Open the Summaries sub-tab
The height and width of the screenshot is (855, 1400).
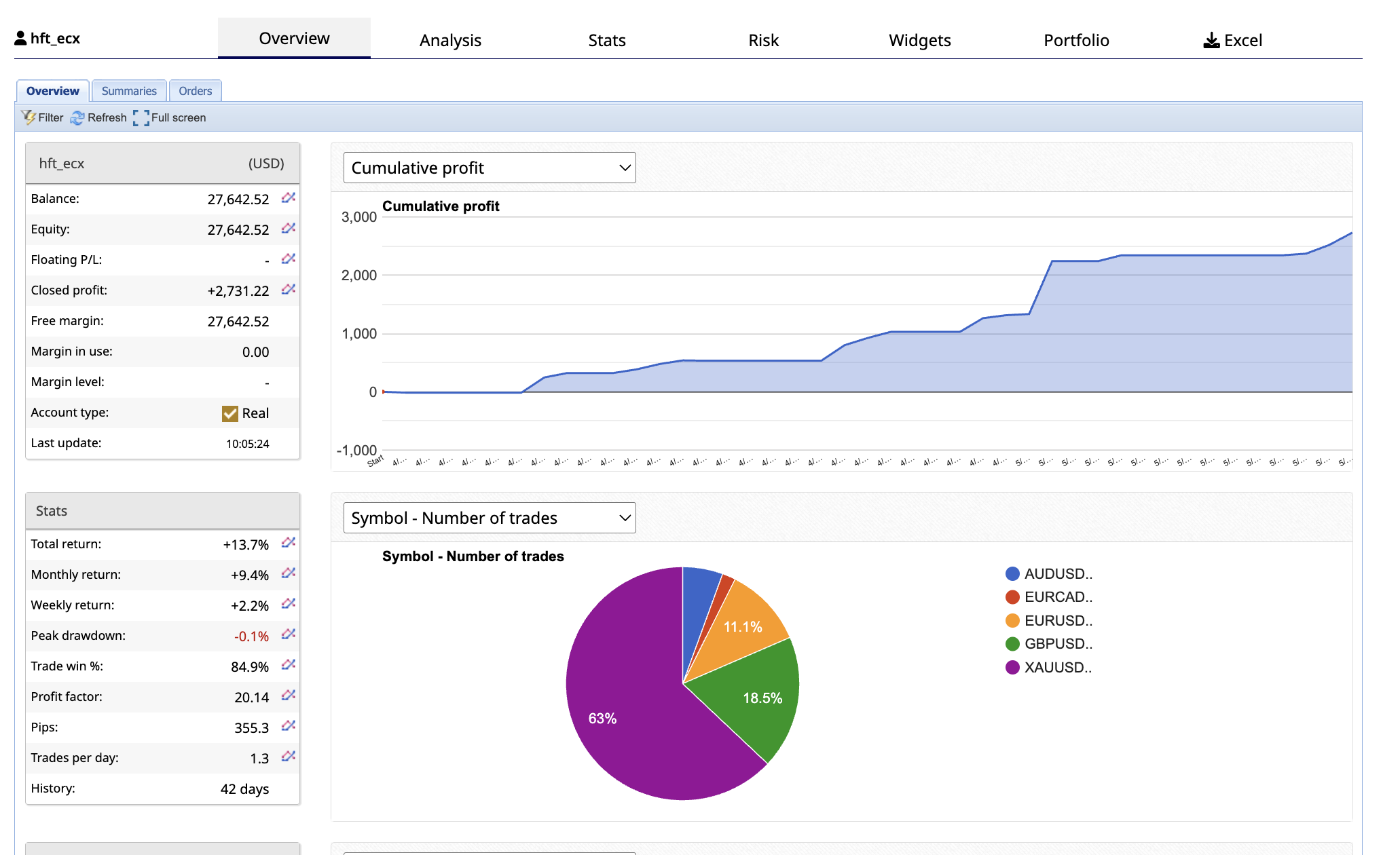point(129,91)
